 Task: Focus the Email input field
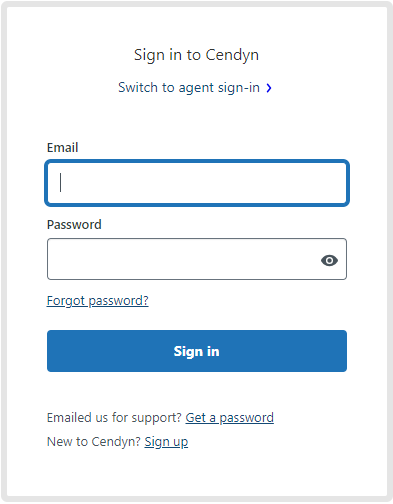pyautogui.click(x=197, y=183)
